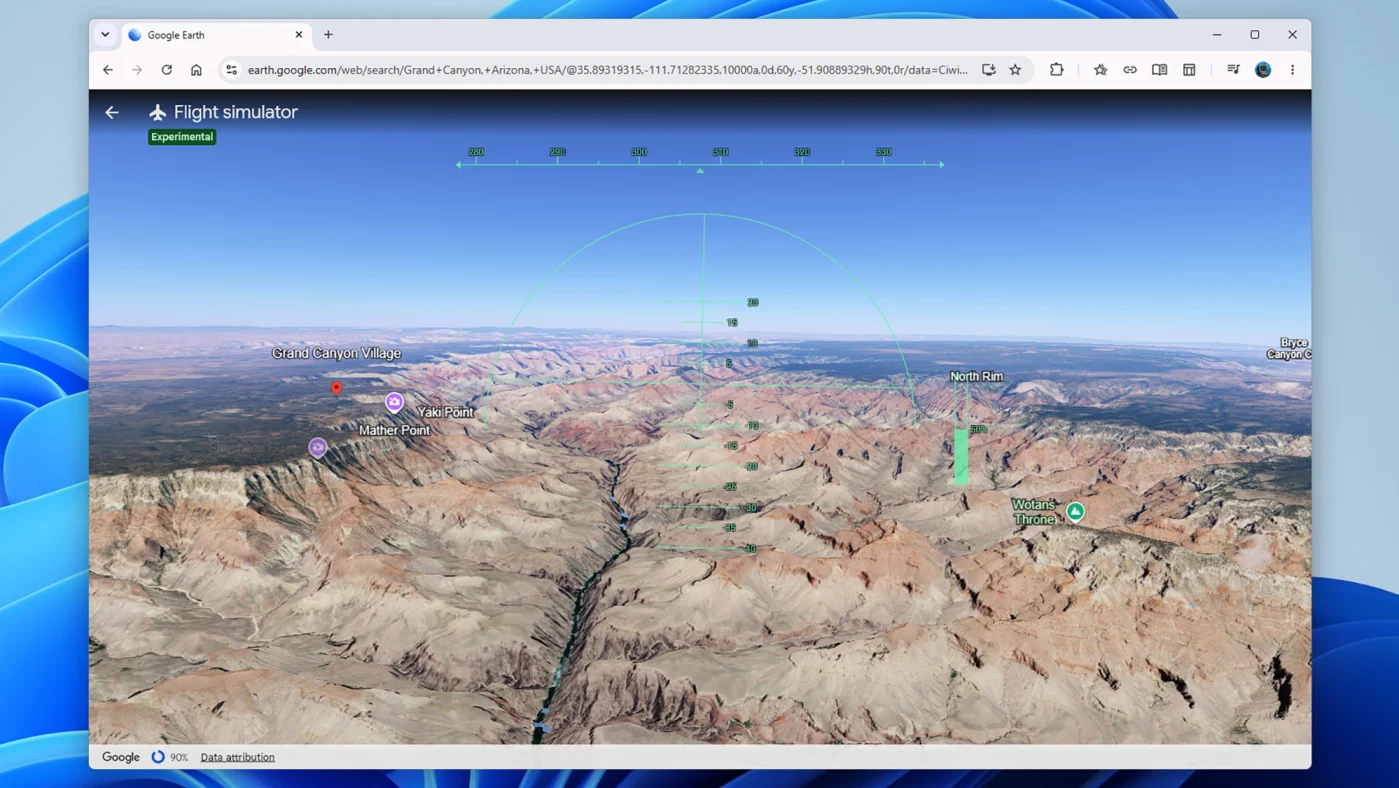Install app icon in address bar
The height and width of the screenshot is (788, 1399).
989,70
